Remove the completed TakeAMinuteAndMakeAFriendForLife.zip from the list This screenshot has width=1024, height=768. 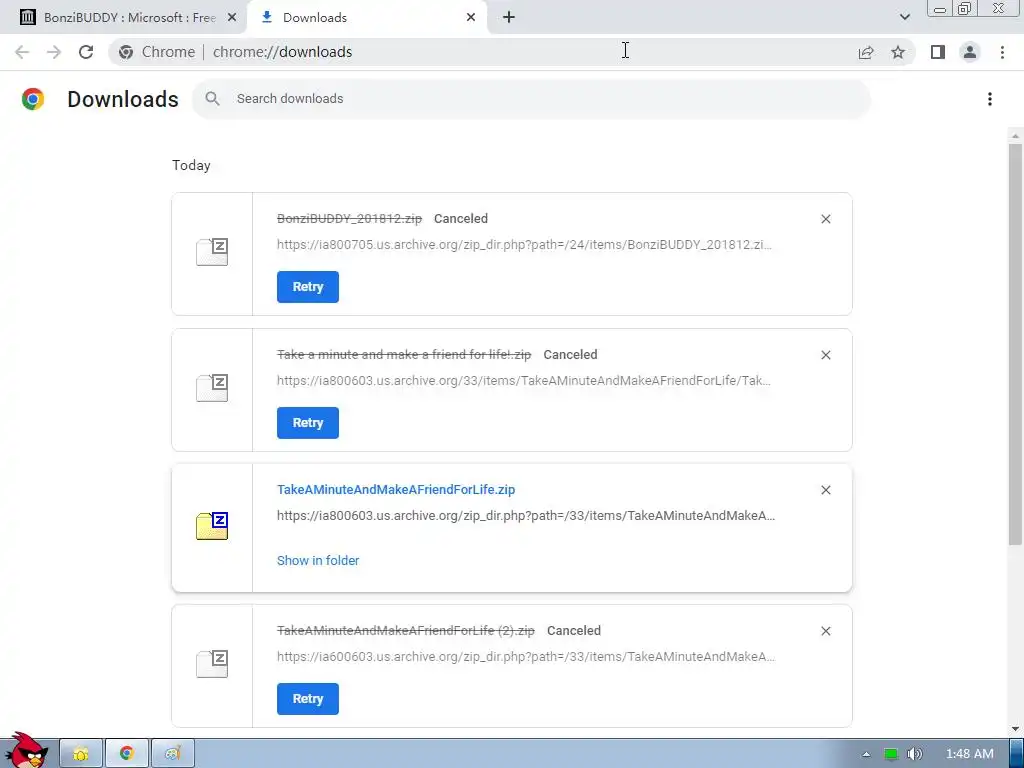click(825, 490)
